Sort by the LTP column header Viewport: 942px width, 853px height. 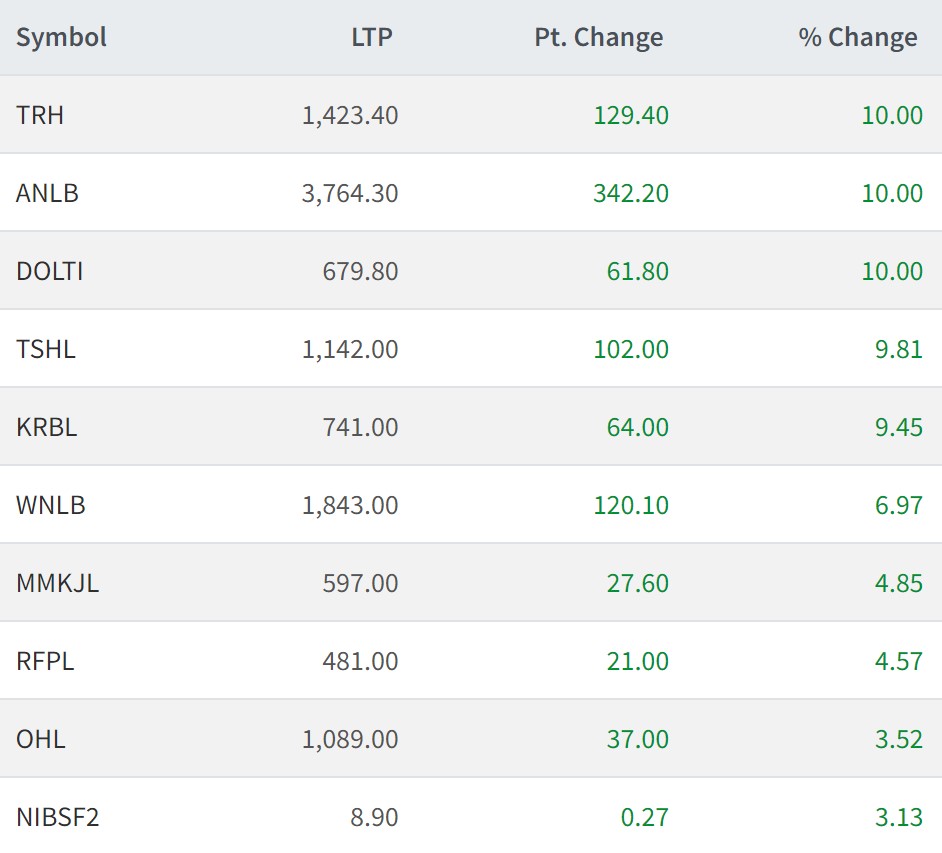coord(372,38)
